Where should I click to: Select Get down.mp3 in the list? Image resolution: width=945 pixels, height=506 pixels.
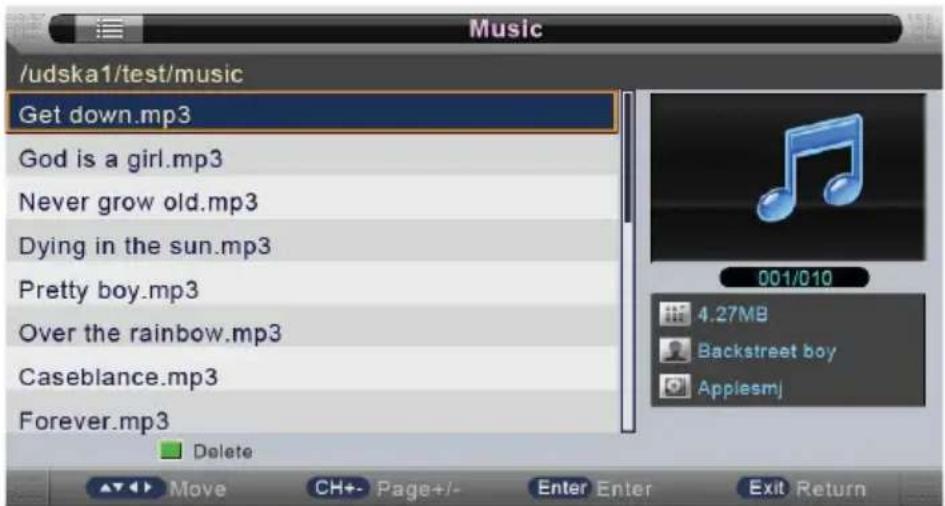312,113
